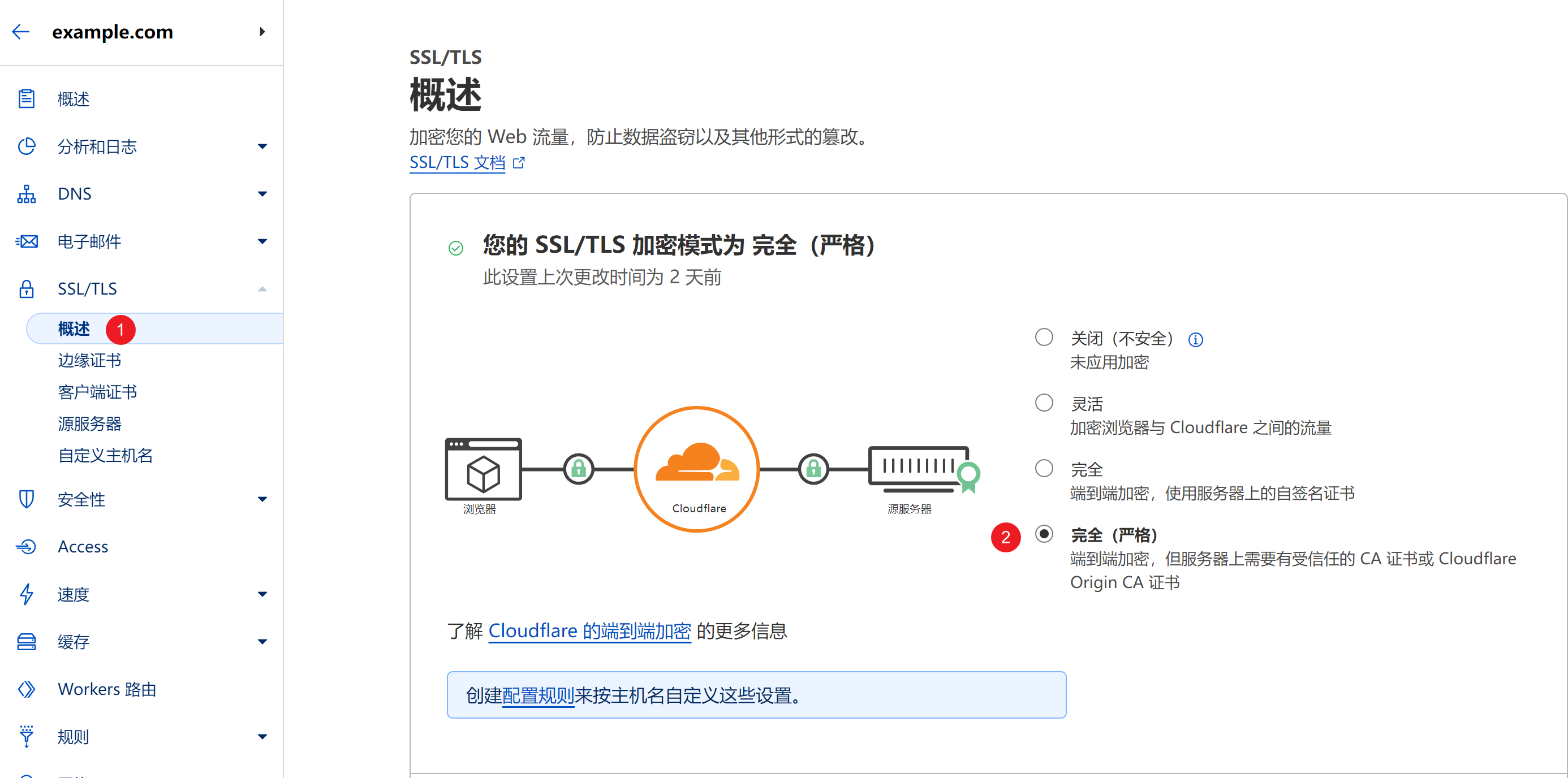Expand the DNS section arrow
The image size is (1568, 778).
[262, 194]
